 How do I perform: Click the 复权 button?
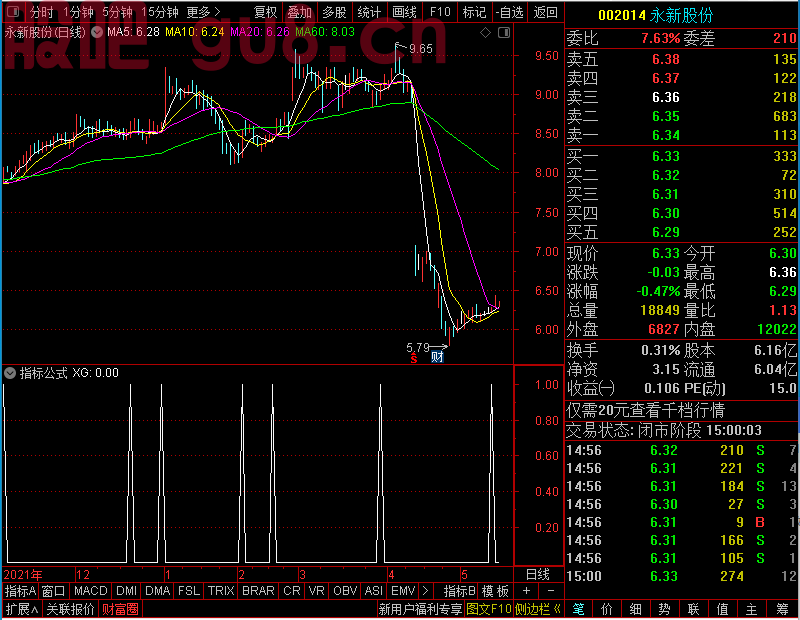point(265,12)
